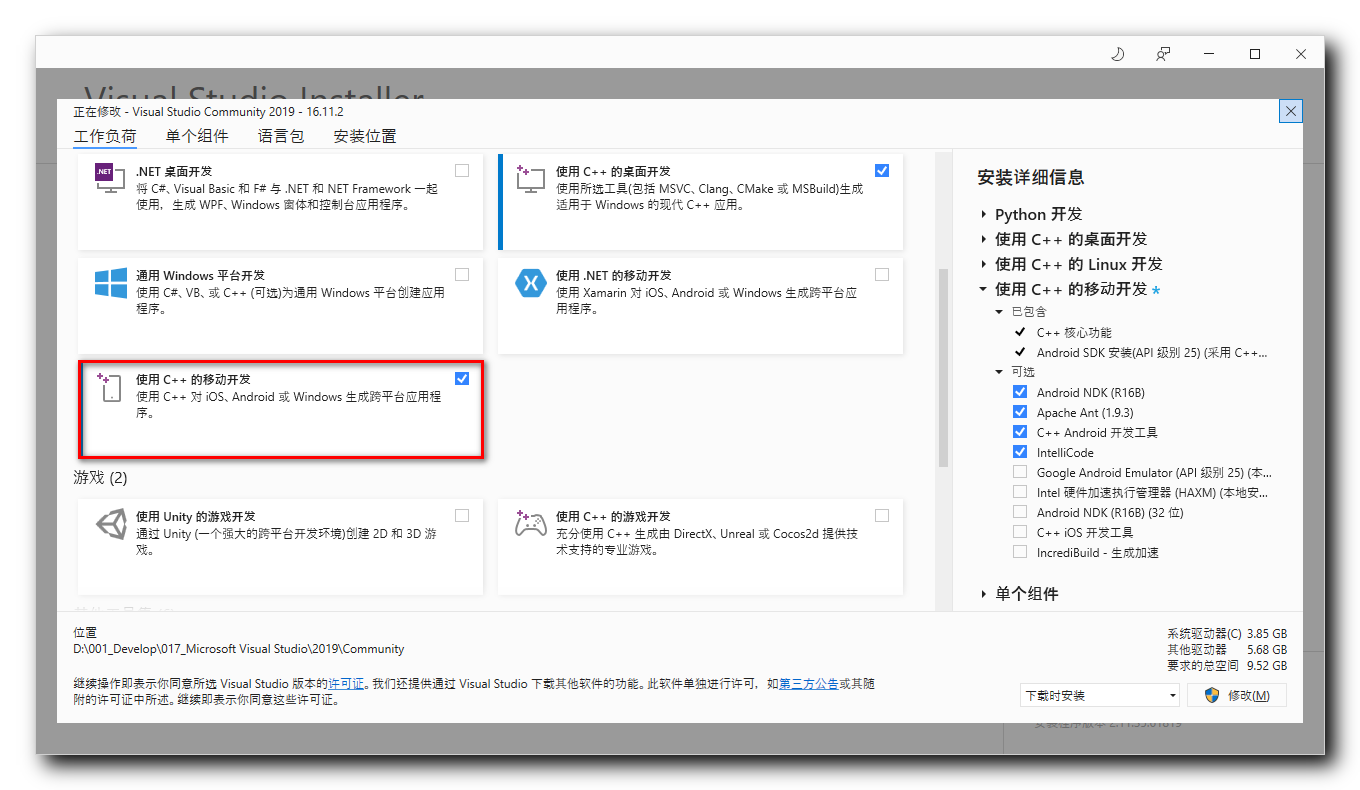Enable Google Android Emulator option

pyautogui.click(x=1019, y=472)
